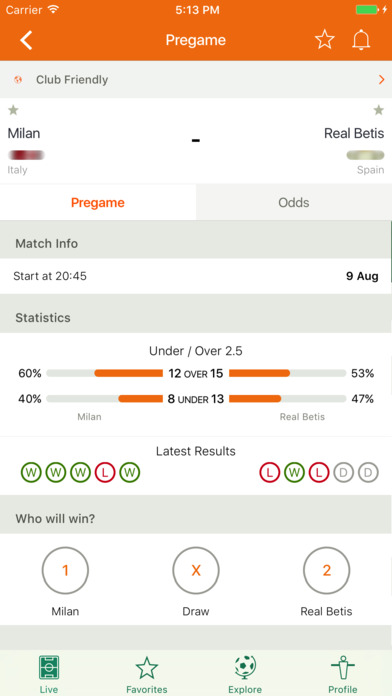Toggle favorite star above Real Betis

(378, 110)
